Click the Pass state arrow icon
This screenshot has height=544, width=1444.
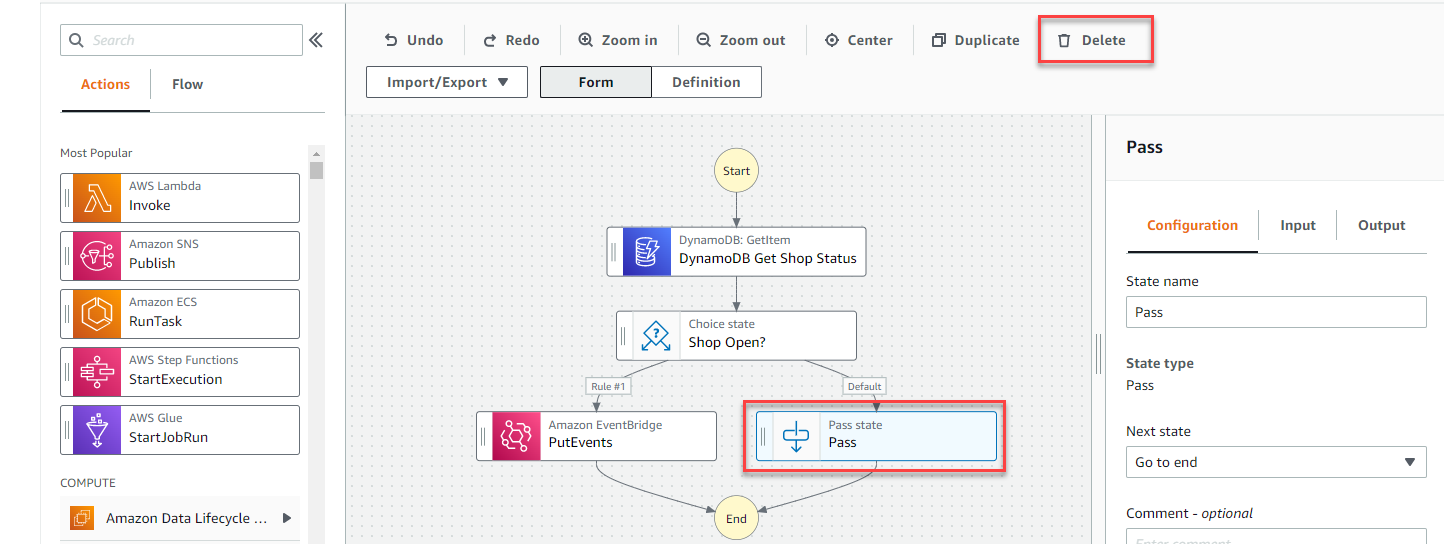[796, 436]
